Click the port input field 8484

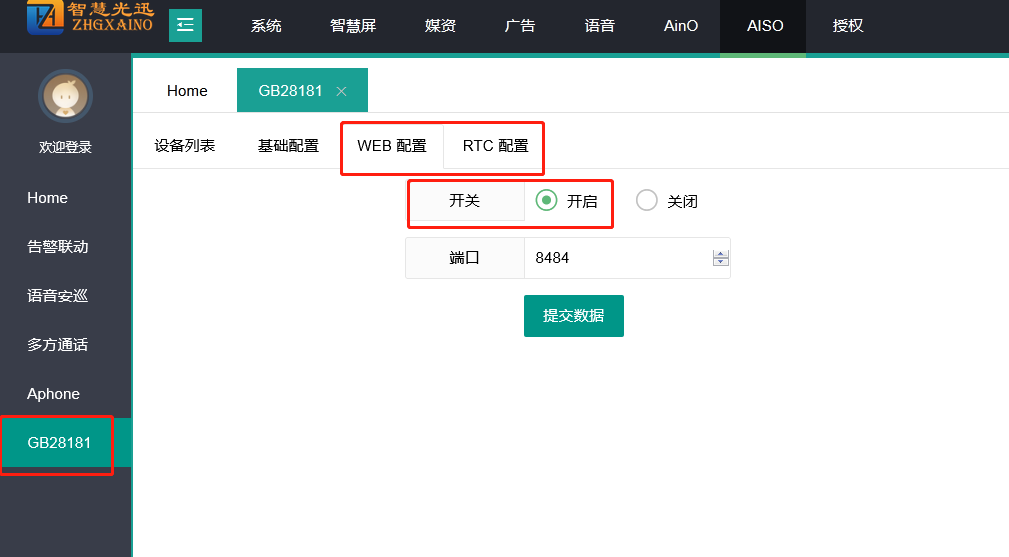615,258
